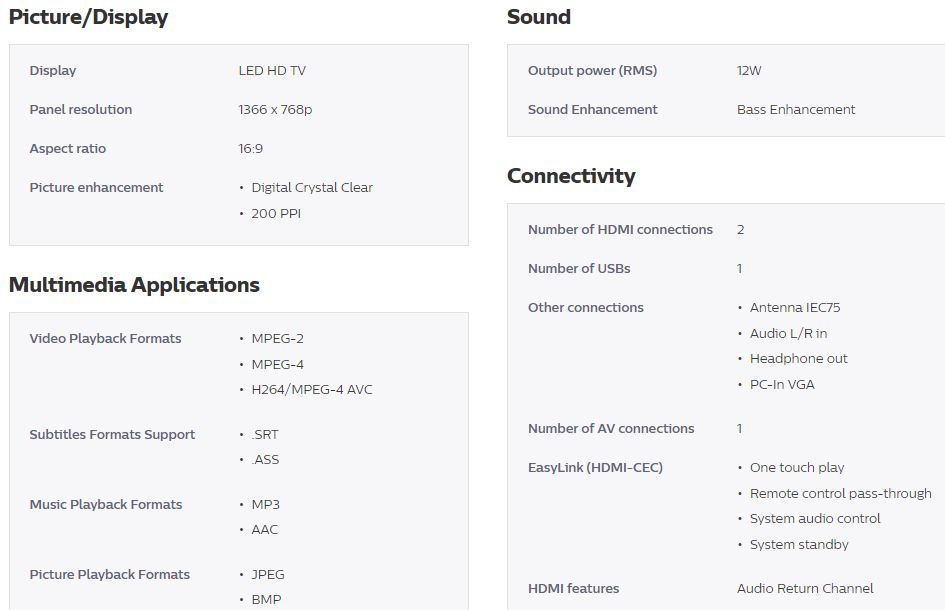
Task: Select the Antenna IEC75 connection item
Action: [x=795, y=308]
